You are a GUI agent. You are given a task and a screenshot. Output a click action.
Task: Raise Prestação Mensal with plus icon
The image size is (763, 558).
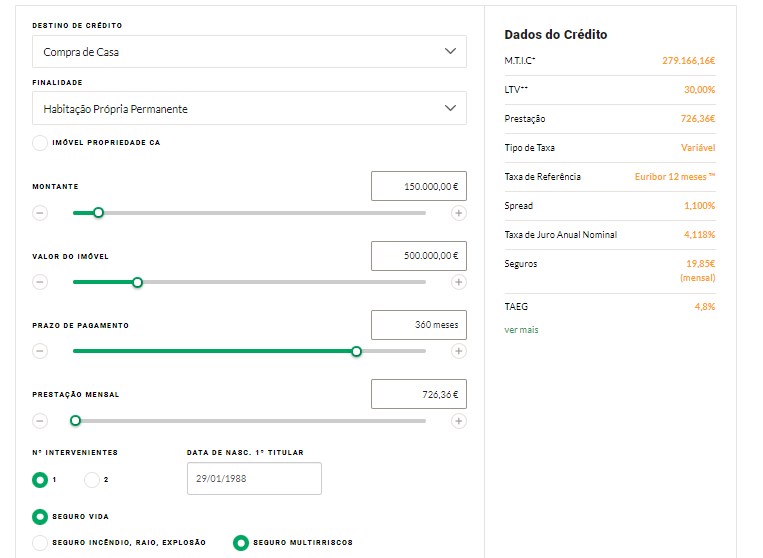click(x=458, y=421)
